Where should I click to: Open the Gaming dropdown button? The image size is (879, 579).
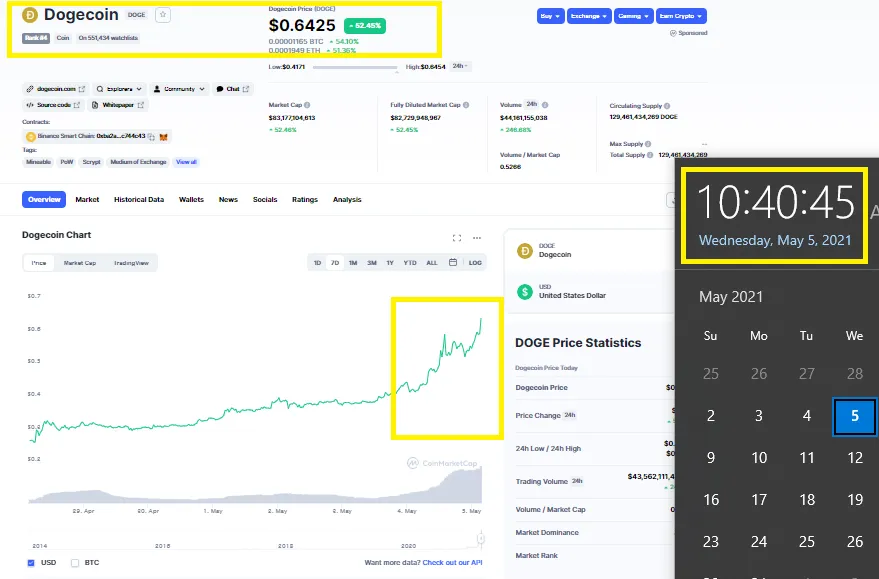(633, 16)
